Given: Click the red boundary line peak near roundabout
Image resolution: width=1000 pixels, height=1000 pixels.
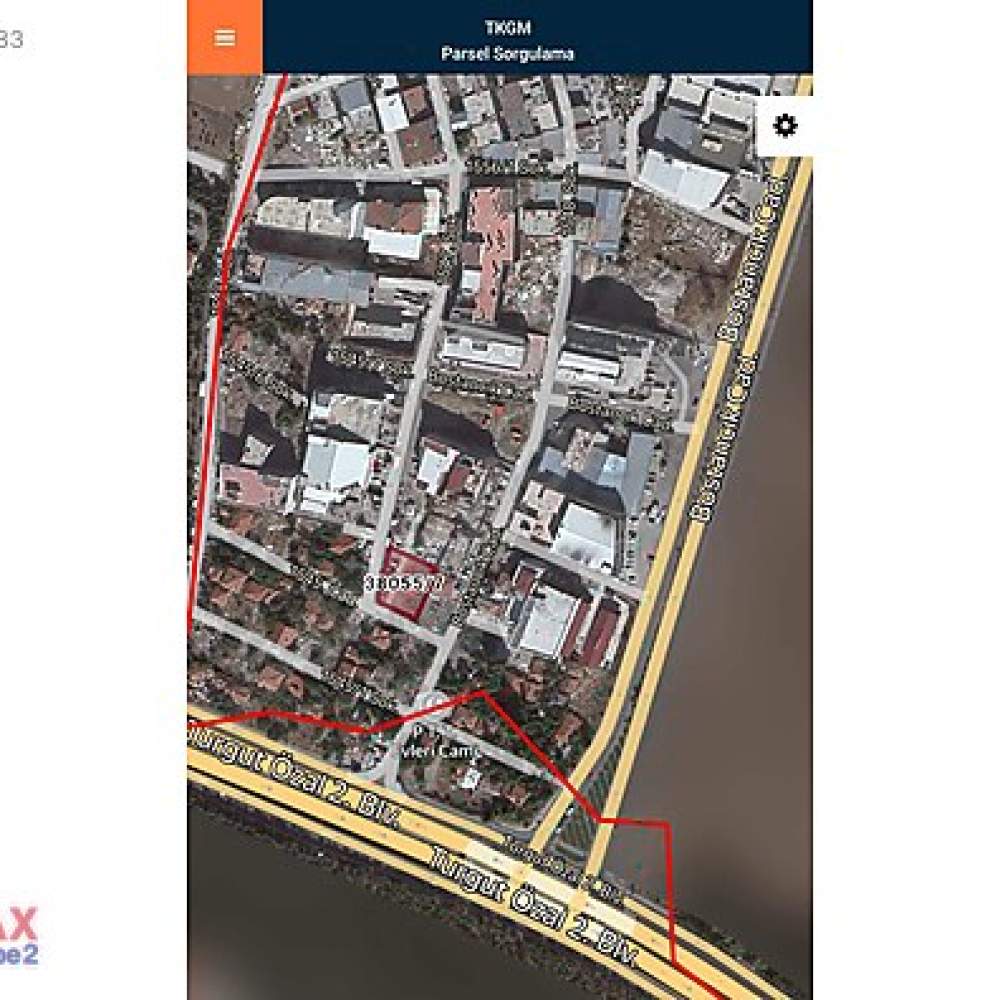Looking at the screenshot, I should (x=483, y=691).
